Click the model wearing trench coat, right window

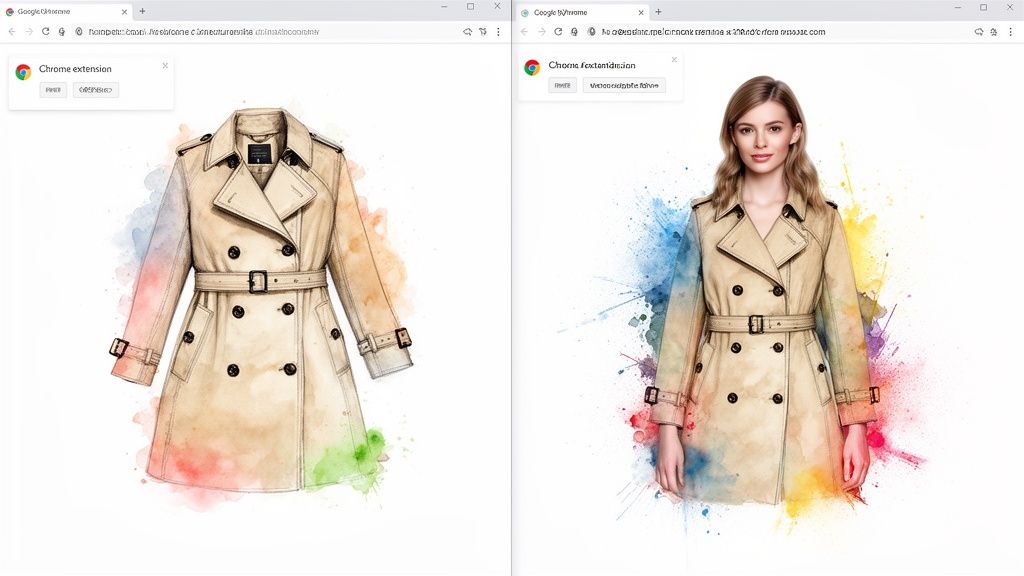pyautogui.click(x=763, y=291)
